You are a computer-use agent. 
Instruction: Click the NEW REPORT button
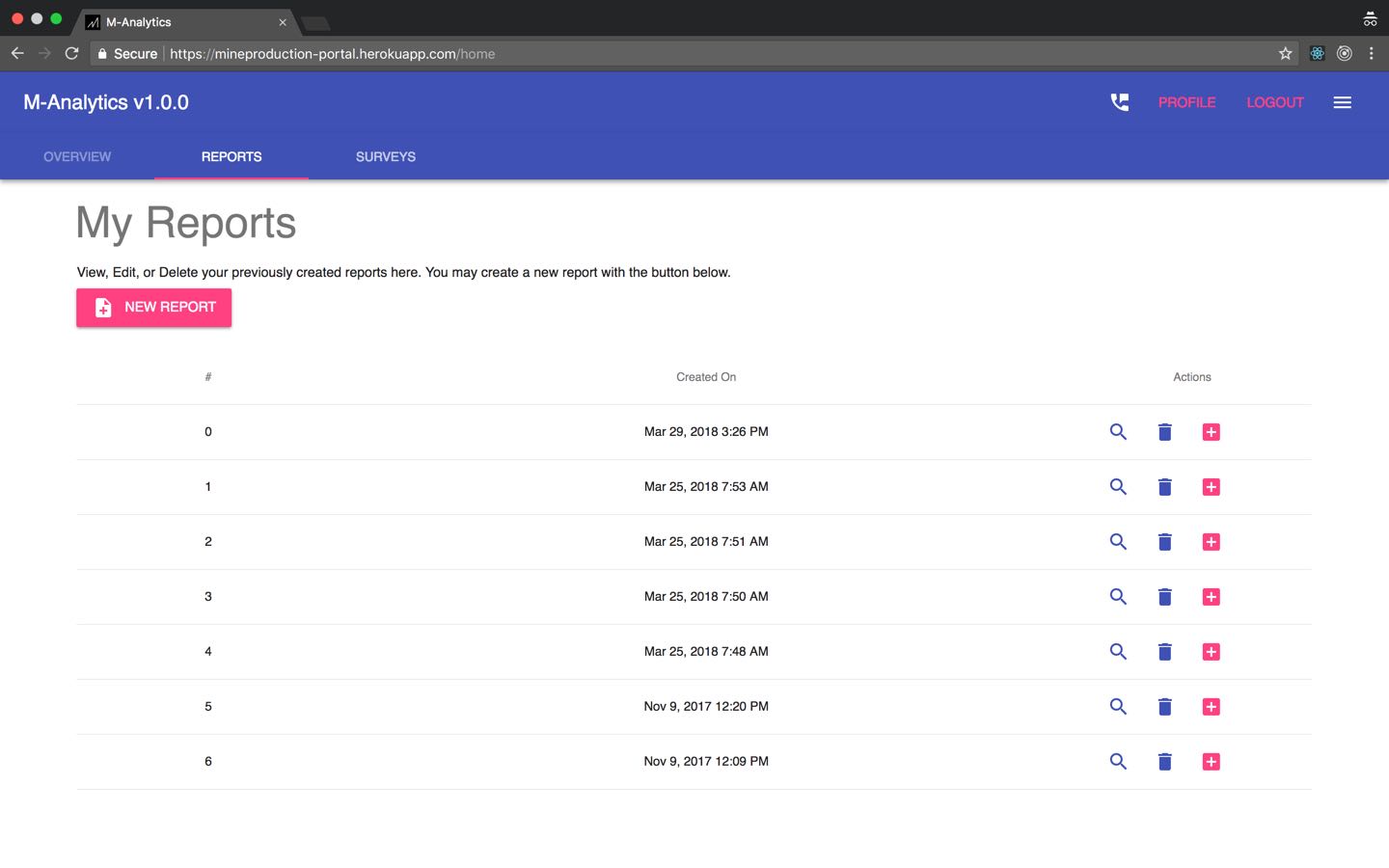tap(153, 307)
